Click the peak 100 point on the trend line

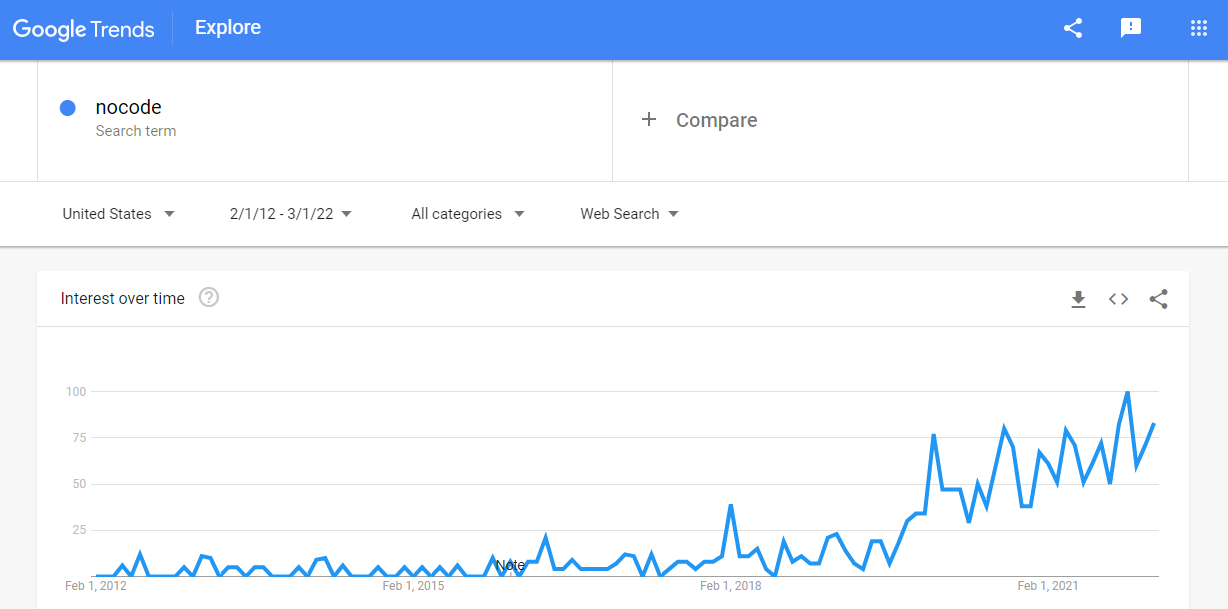[x=1128, y=392]
